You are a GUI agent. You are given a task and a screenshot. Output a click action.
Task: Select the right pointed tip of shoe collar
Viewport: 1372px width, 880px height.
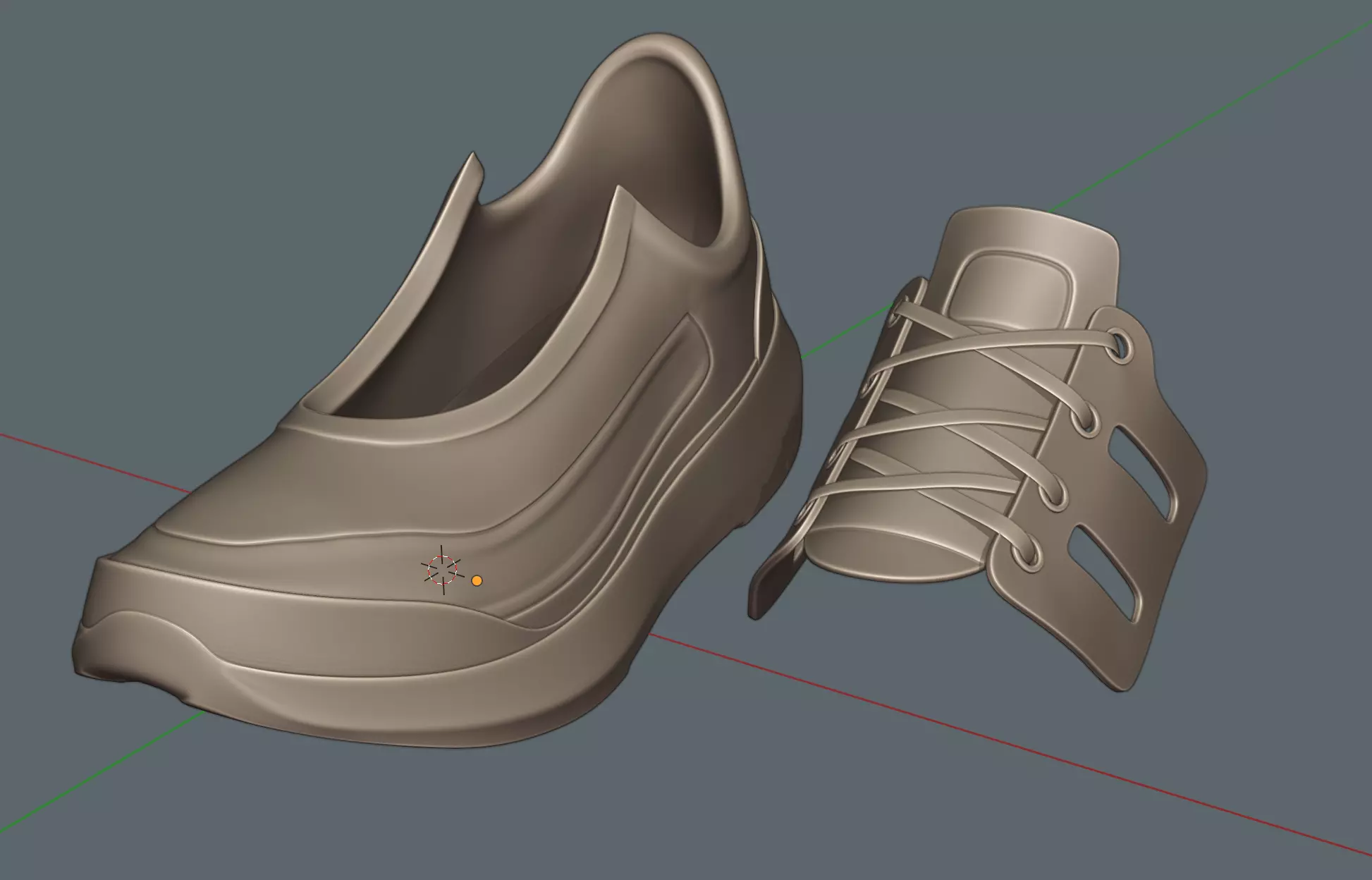click(x=618, y=194)
